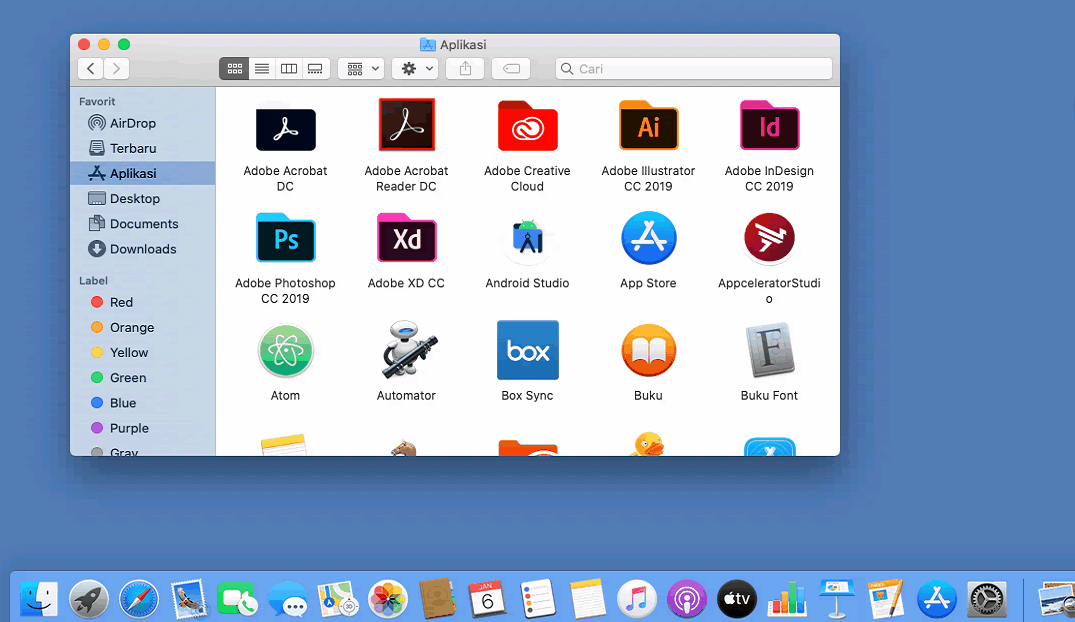
Task: Open Messages from the Dock
Action: point(288,599)
